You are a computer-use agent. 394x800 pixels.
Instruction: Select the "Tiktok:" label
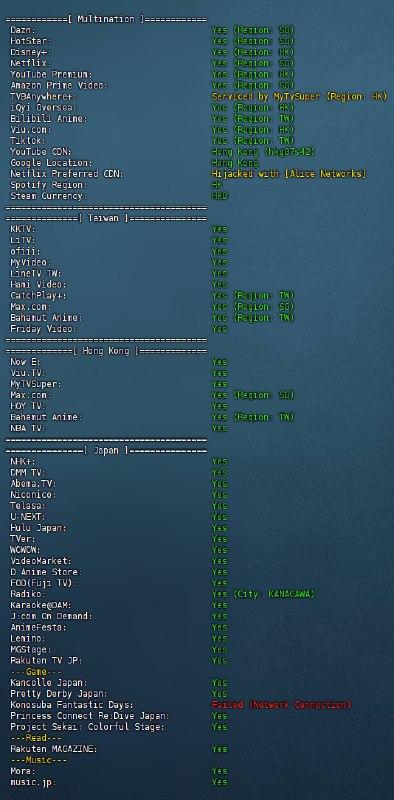click(x=28, y=141)
